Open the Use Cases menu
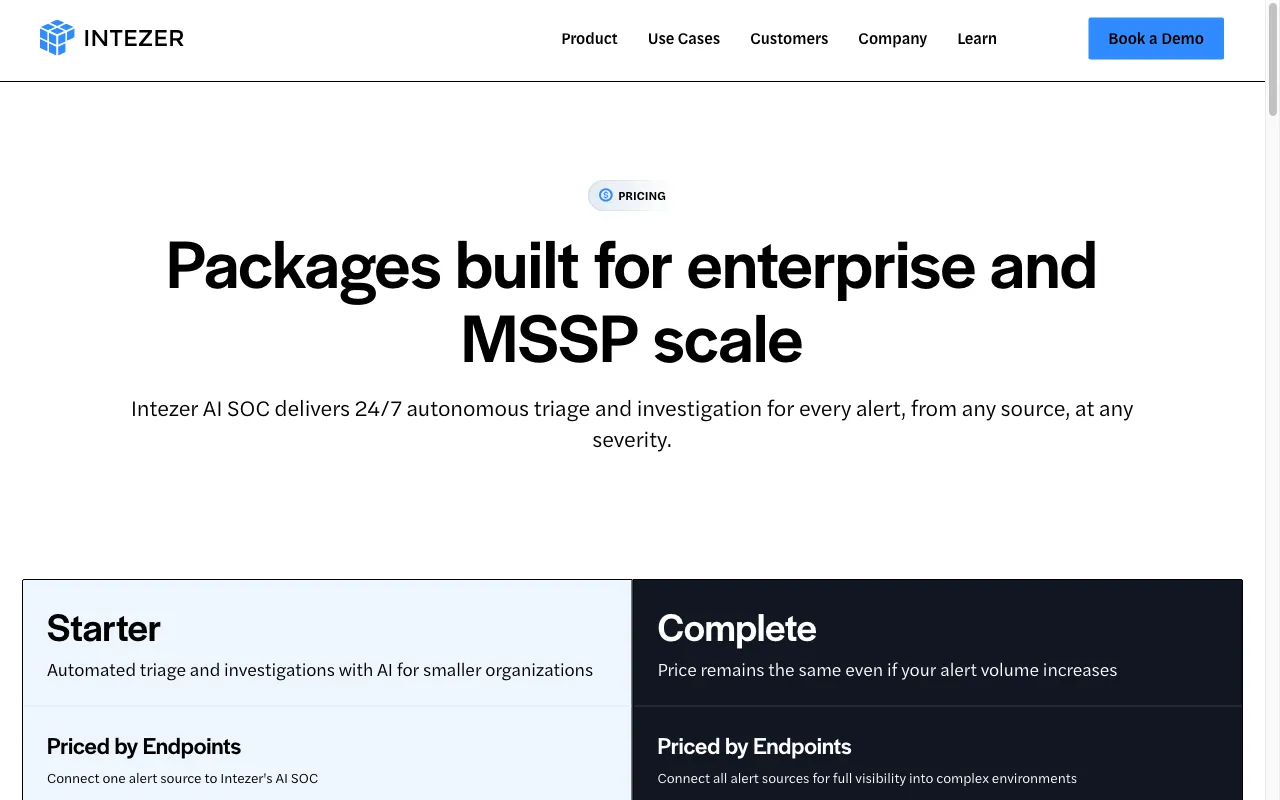The width and height of the screenshot is (1280, 800). click(x=684, y=38)
